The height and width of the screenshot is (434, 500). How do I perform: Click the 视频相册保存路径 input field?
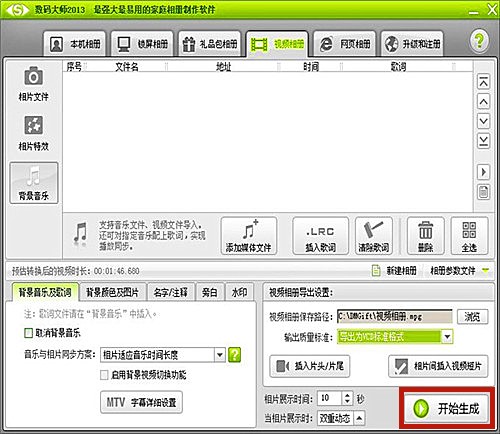(395, 316)
